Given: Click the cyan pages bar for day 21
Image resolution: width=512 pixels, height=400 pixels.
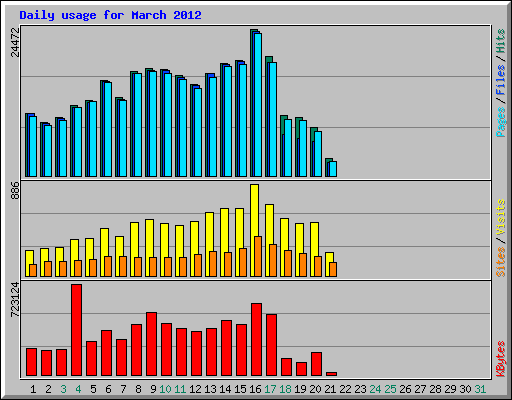Looking at the screenshot, I should (x=333, y=169).
